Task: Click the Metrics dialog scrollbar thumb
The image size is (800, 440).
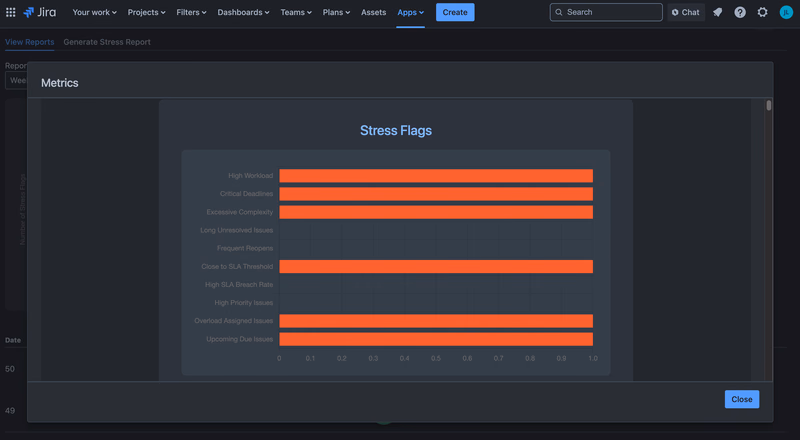Action: [x=768, y=106]
